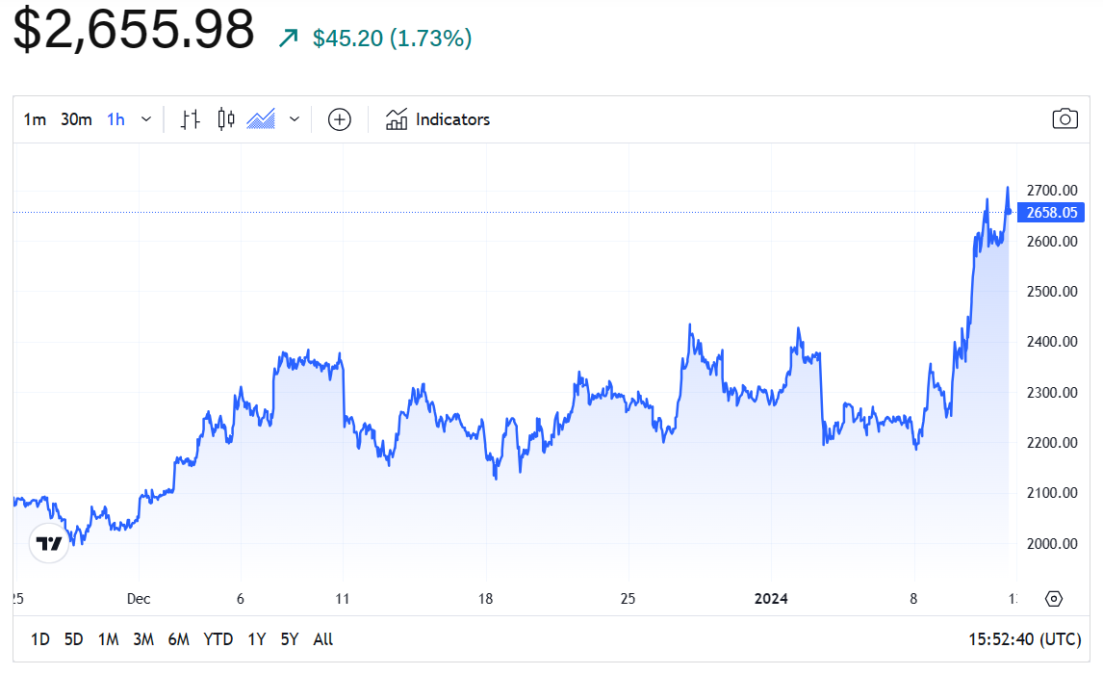The image size is (1103, 675).
Task: Expand the time interval dropdown arrow
Action: (146, 120)
